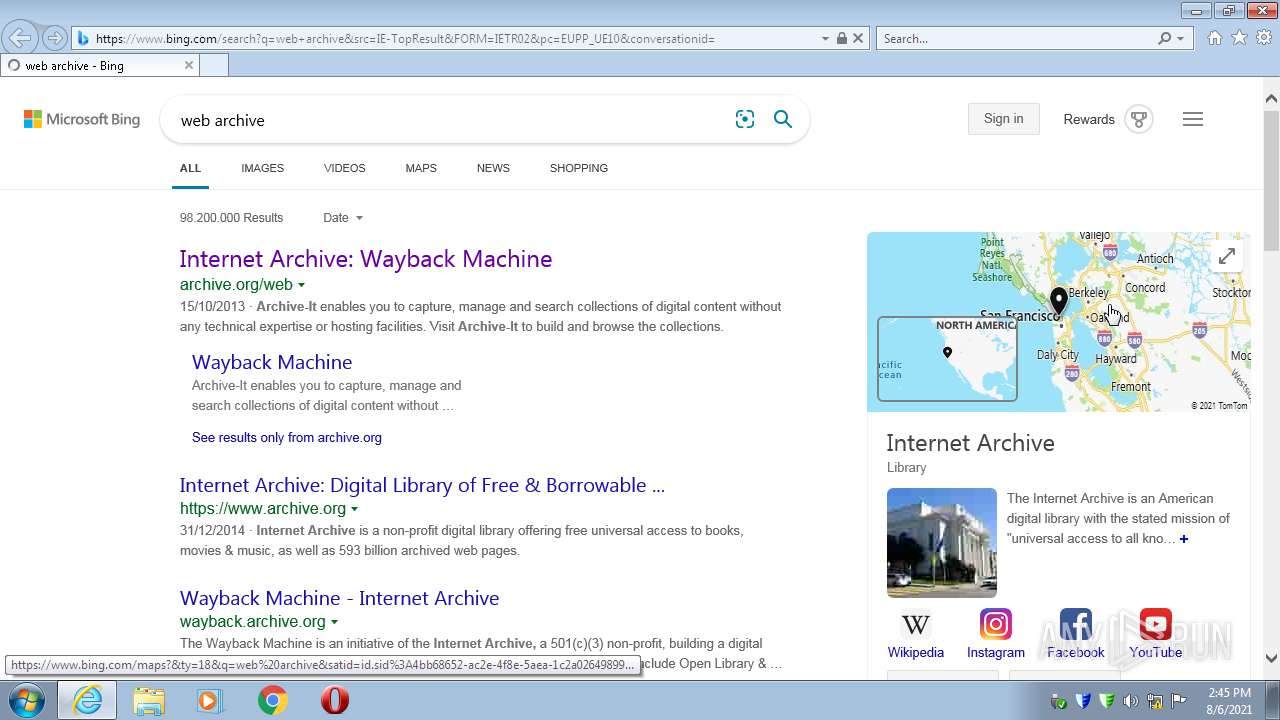Click the page scrollbar down arrow
Image resolution: width=1280 pixels, height=720 pixels.
(1271, 658)
